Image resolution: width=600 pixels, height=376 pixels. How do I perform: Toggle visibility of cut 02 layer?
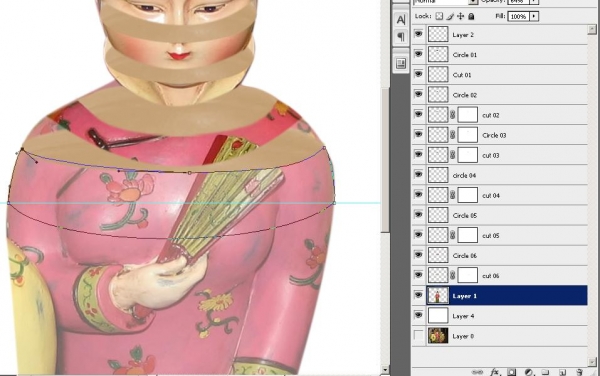(419, 114)
